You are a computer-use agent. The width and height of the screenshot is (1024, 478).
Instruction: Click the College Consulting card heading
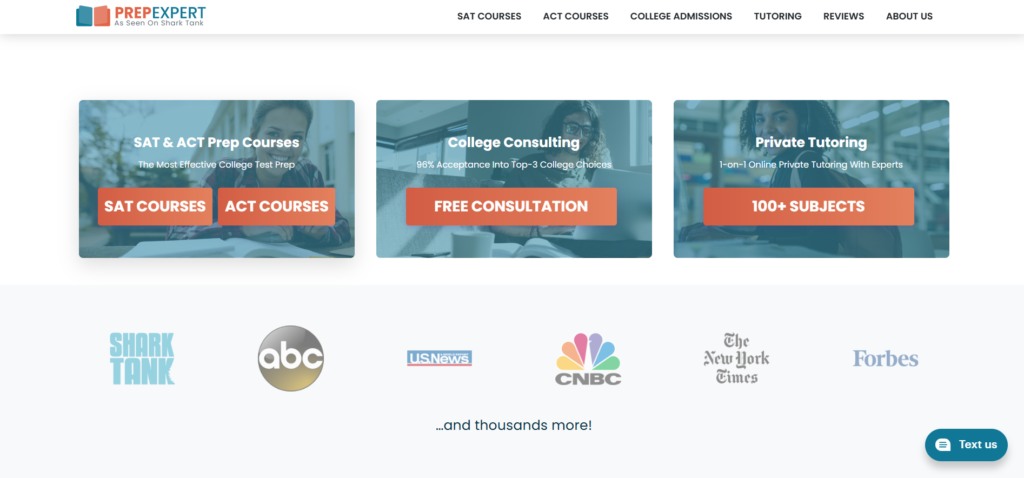click(x=513, y=142)
